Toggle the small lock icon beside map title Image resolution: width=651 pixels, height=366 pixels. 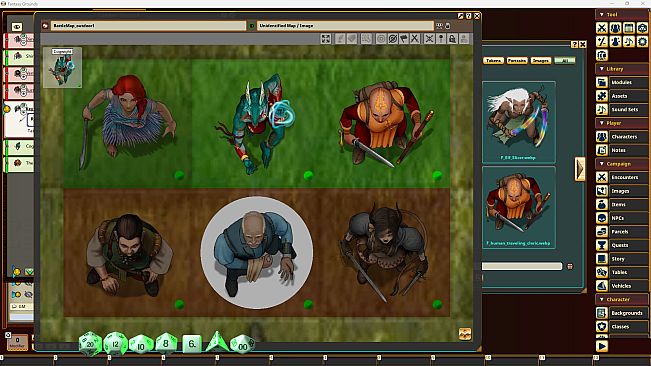click(448, 26)
